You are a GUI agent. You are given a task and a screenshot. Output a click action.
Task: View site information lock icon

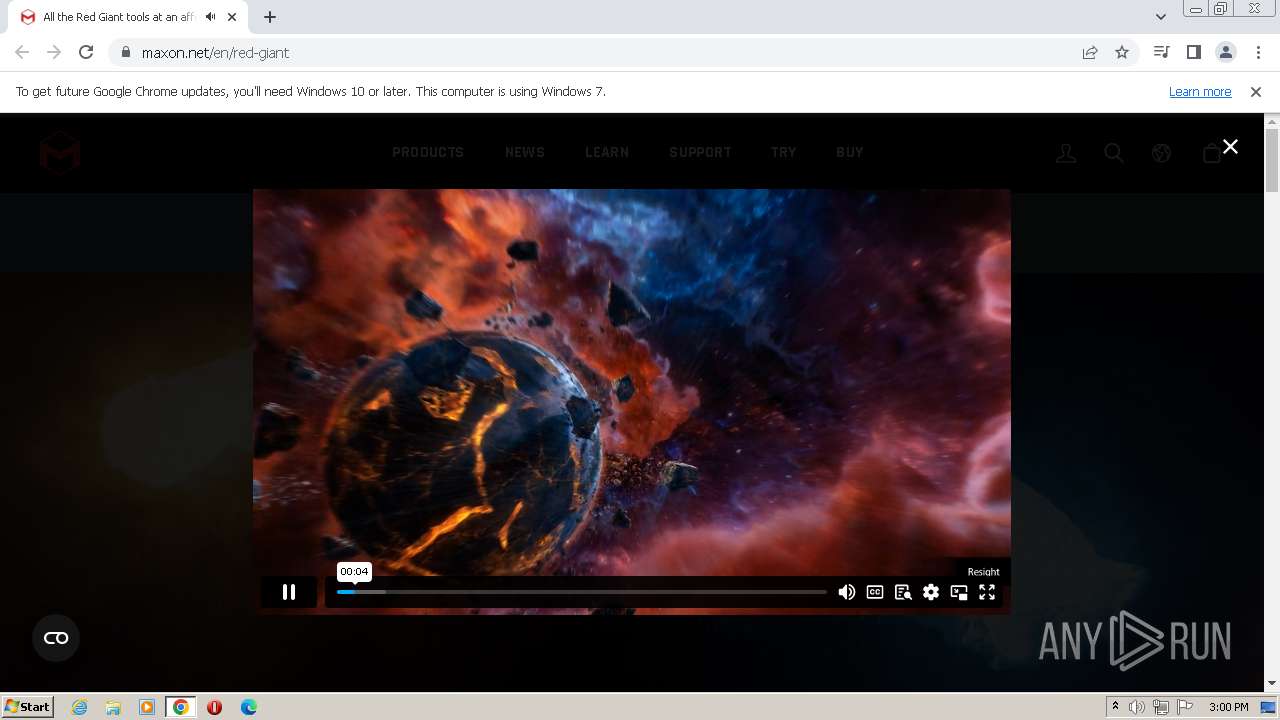tap(125, 52)
